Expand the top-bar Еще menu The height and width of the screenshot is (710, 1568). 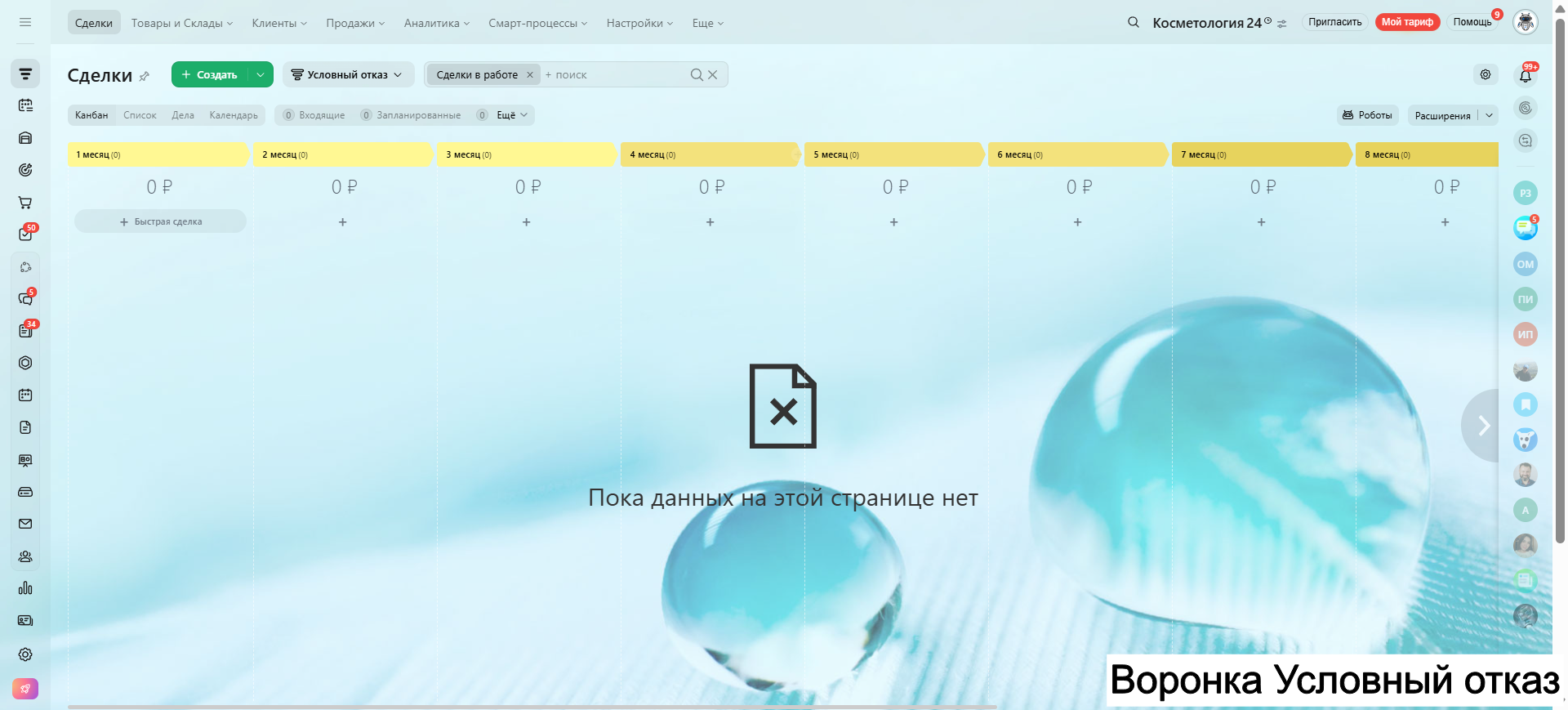(708, 23)
